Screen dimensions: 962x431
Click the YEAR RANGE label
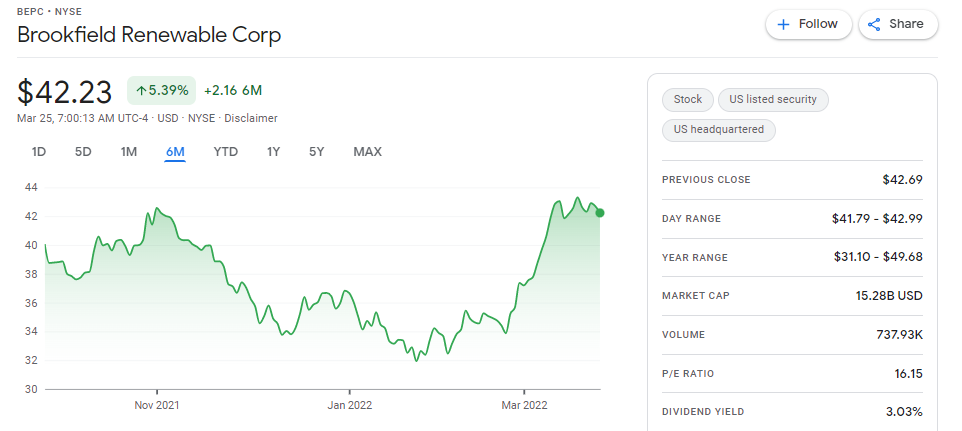pyautogui.click(x=695, y=257)
